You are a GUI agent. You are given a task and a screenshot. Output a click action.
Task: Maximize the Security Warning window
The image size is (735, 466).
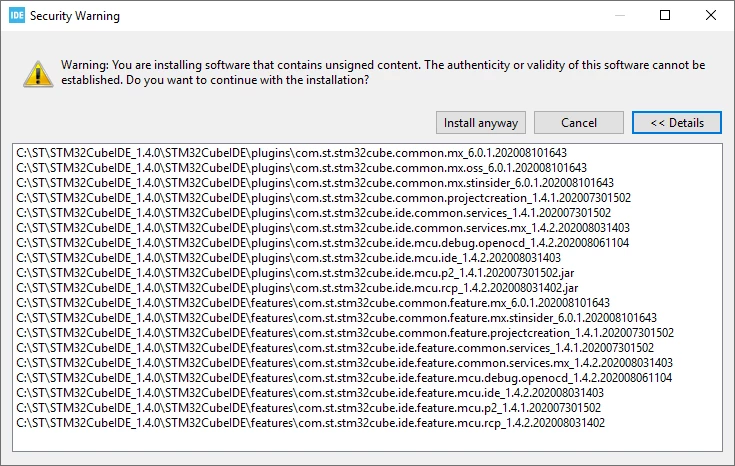665,15
